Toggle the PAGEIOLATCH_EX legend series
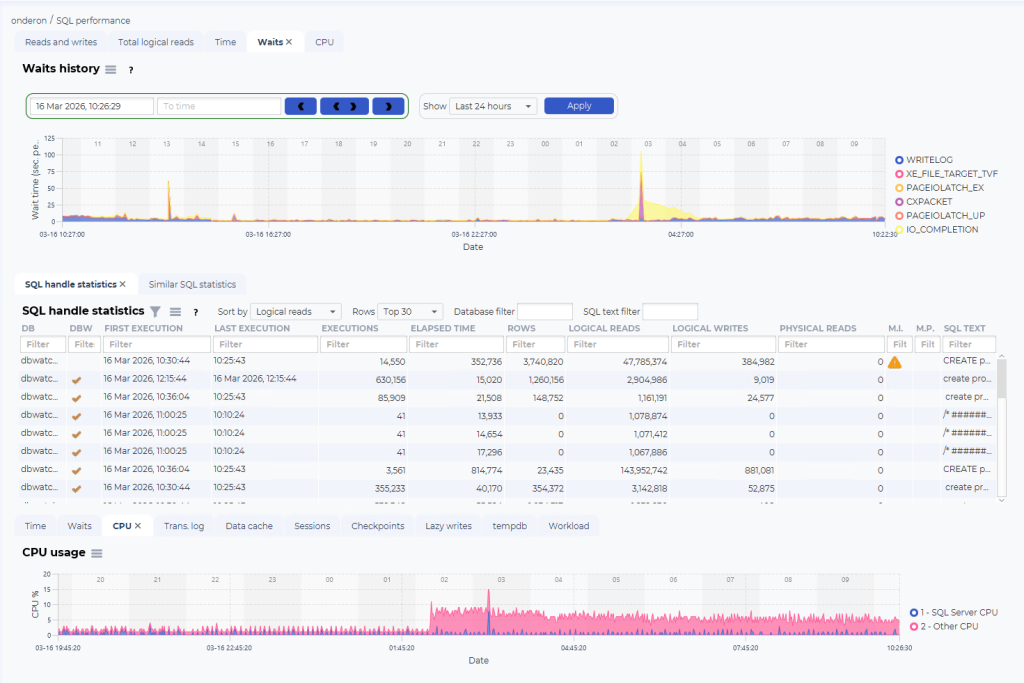This screenshot has width=1024, height=683. [x=939, y=187]
